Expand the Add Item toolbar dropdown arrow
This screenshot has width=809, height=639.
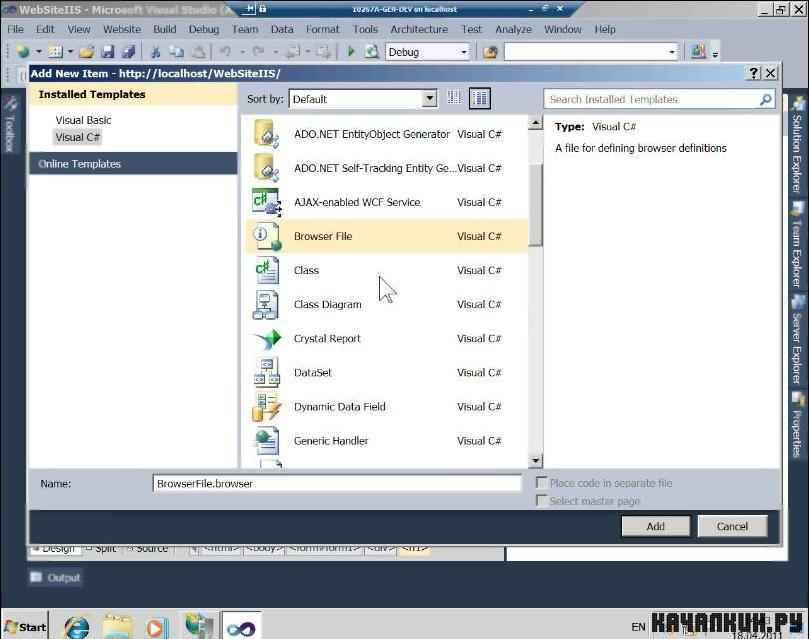tap(70, 52)
